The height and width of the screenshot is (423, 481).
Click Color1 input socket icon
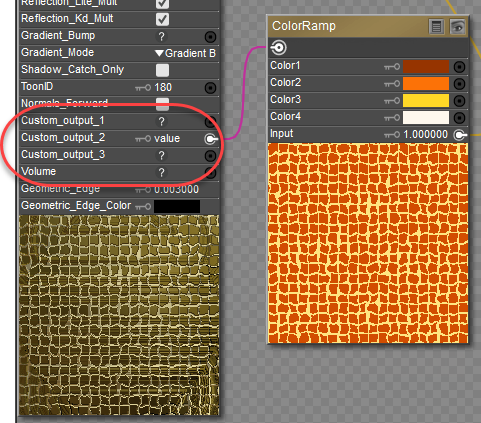459,67
